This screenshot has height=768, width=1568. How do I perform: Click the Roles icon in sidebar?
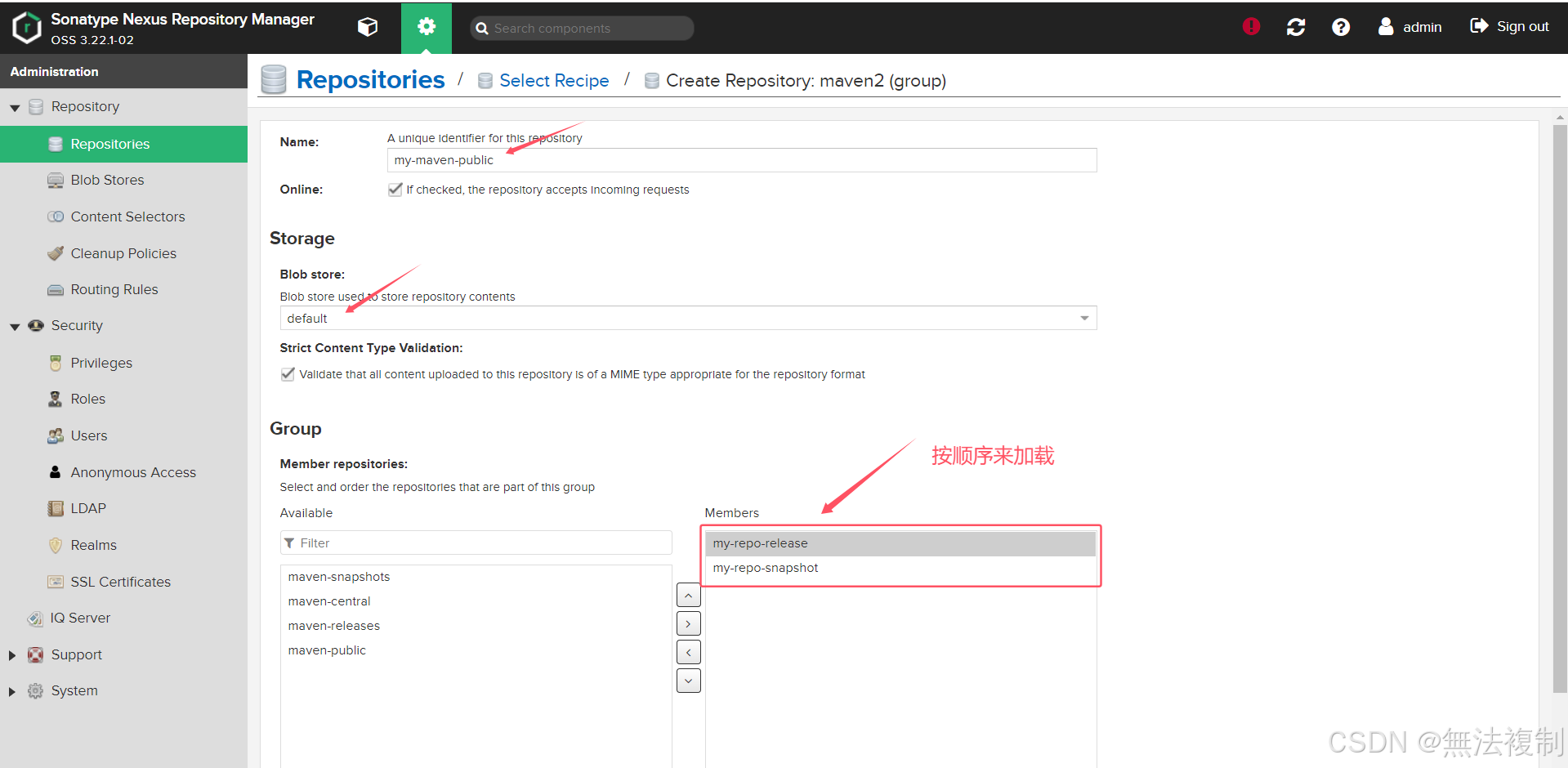[x=55, y=399]
